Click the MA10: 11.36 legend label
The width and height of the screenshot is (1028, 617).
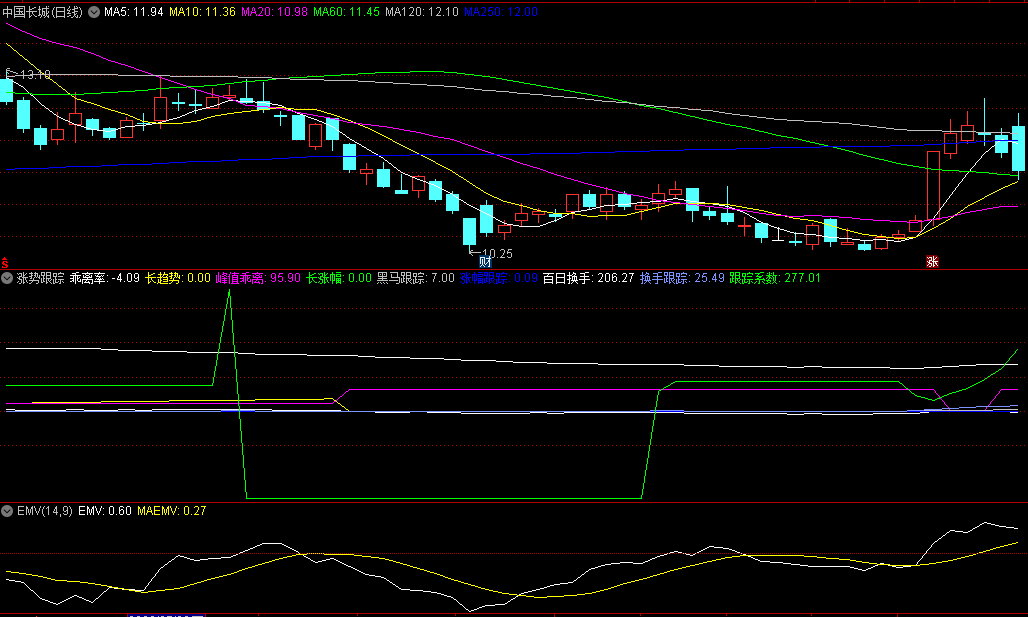(x=203, y=12)
